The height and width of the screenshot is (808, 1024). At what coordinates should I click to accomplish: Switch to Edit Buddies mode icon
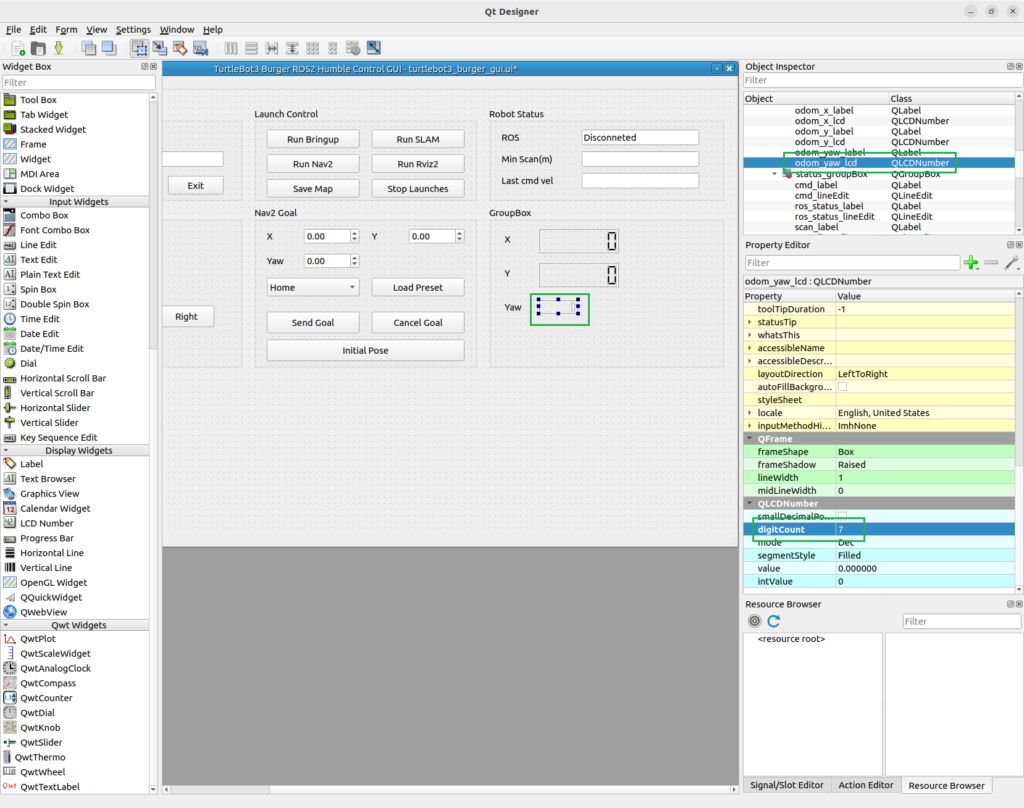(x=180, y=48)
